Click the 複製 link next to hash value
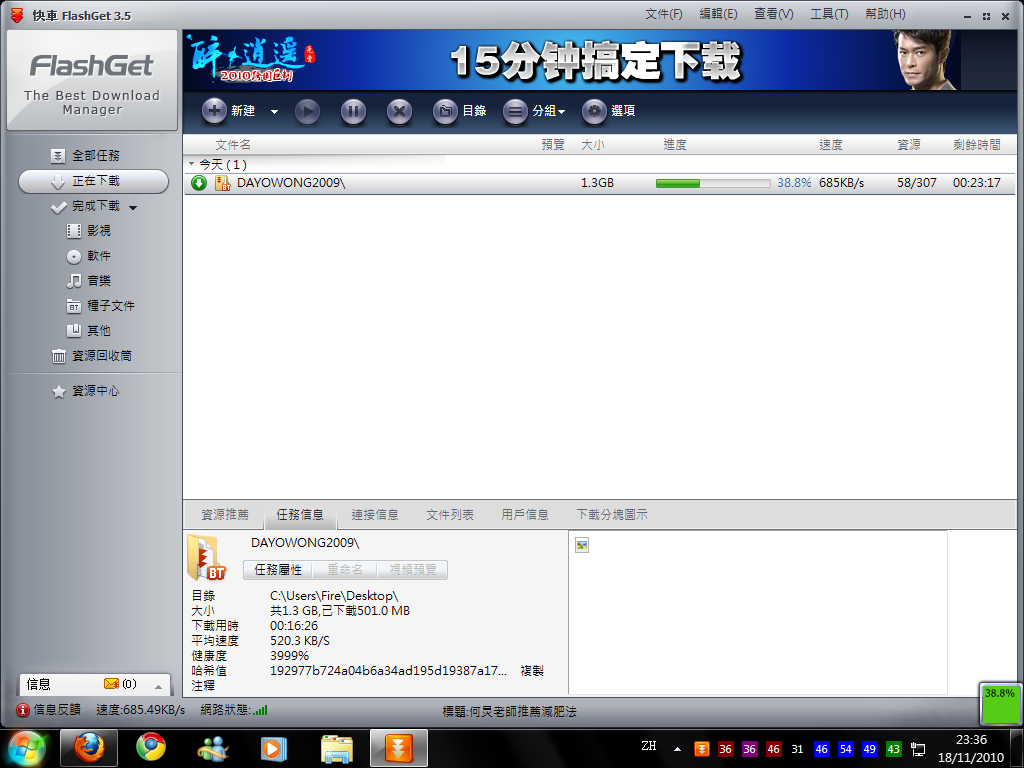The image size is (1024, 768). (532, 671)
